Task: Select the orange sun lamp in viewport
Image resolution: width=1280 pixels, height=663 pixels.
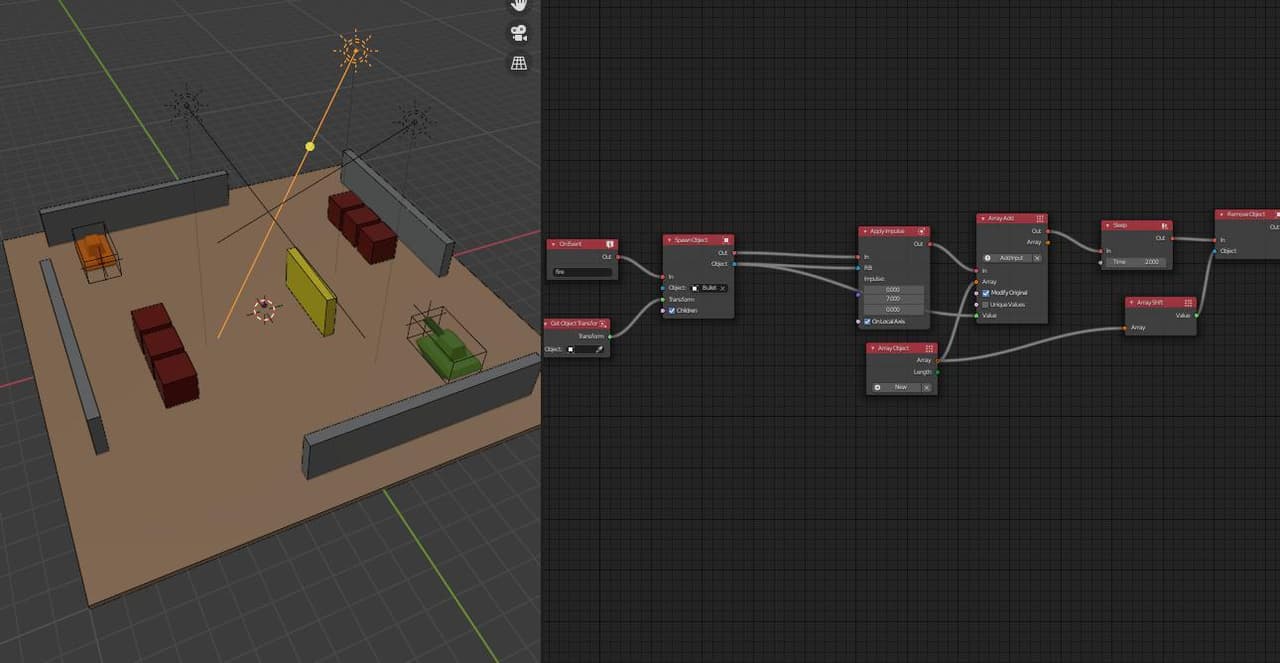Action: [354, 49]
